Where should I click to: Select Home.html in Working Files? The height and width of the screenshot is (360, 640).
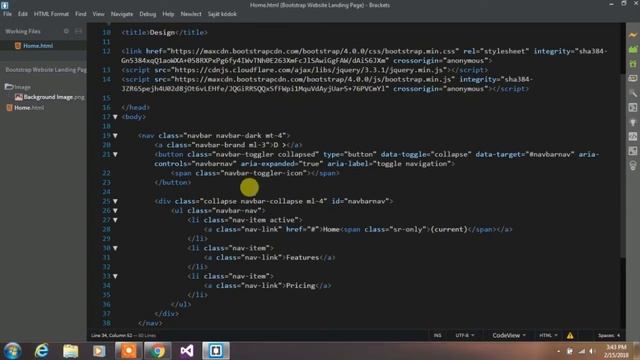click(38, 46)
